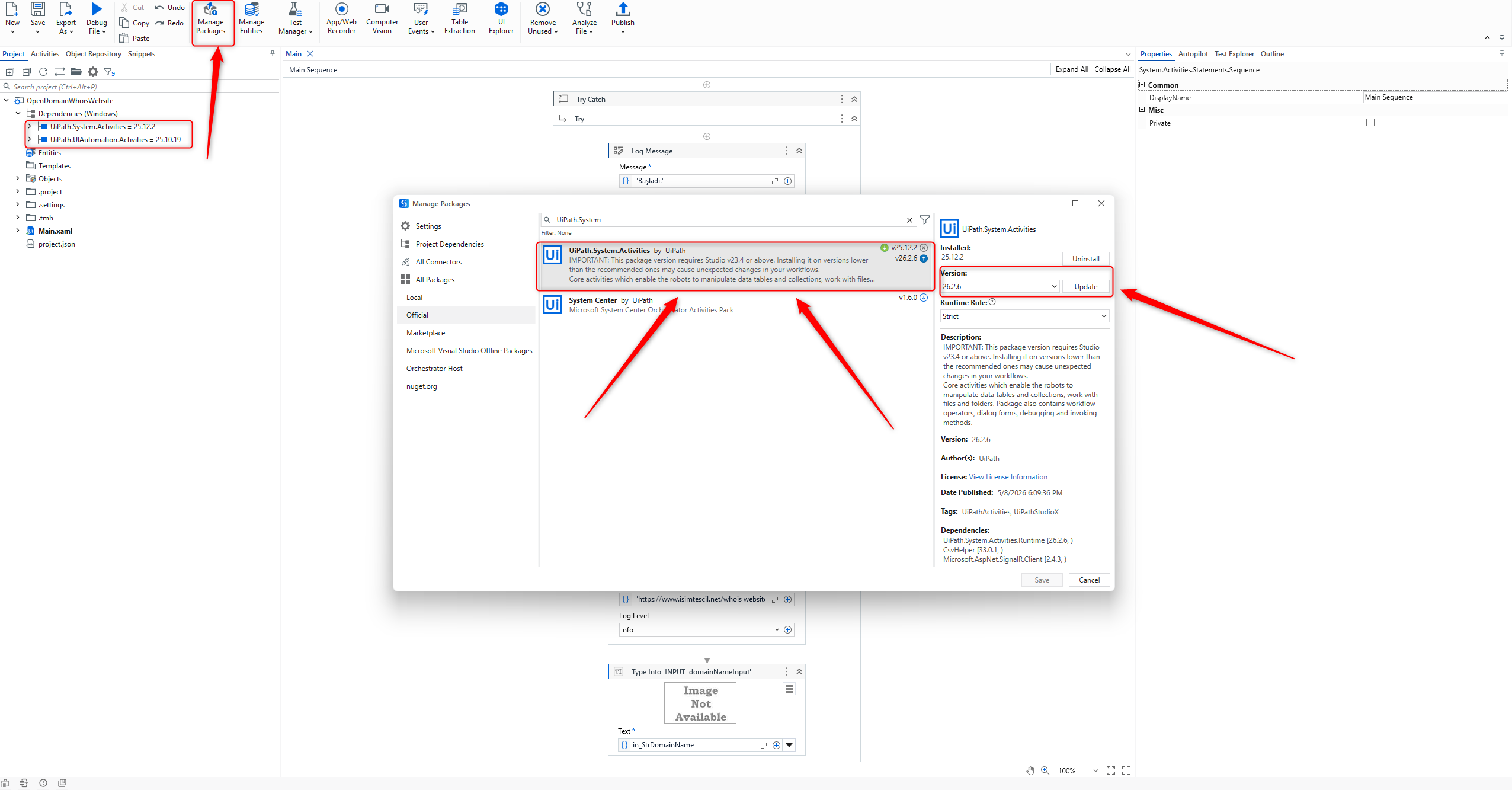
Task: Select the System Center package row
Action: click(735, 305)
